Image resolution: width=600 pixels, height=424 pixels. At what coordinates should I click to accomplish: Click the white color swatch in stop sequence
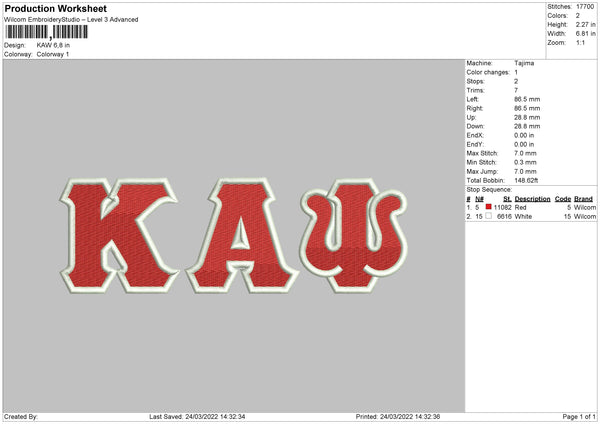[488, 216]
